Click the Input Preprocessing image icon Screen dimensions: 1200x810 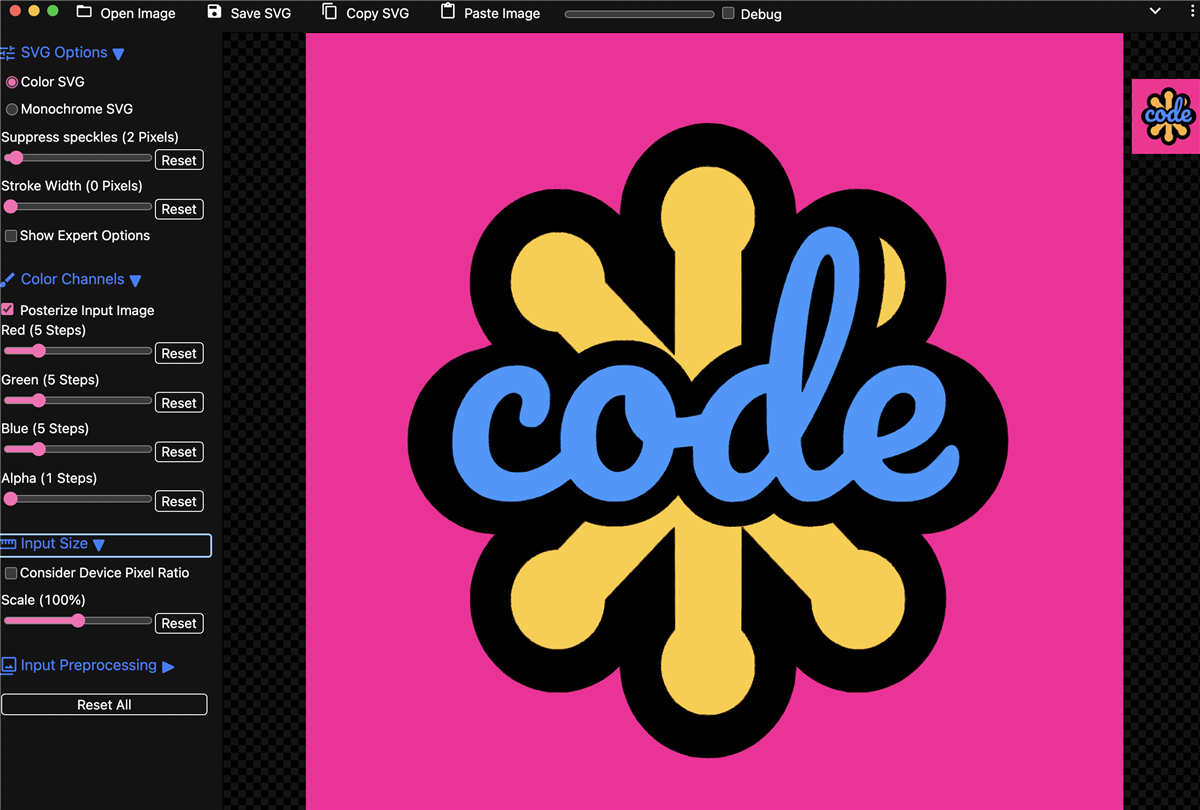8,666
